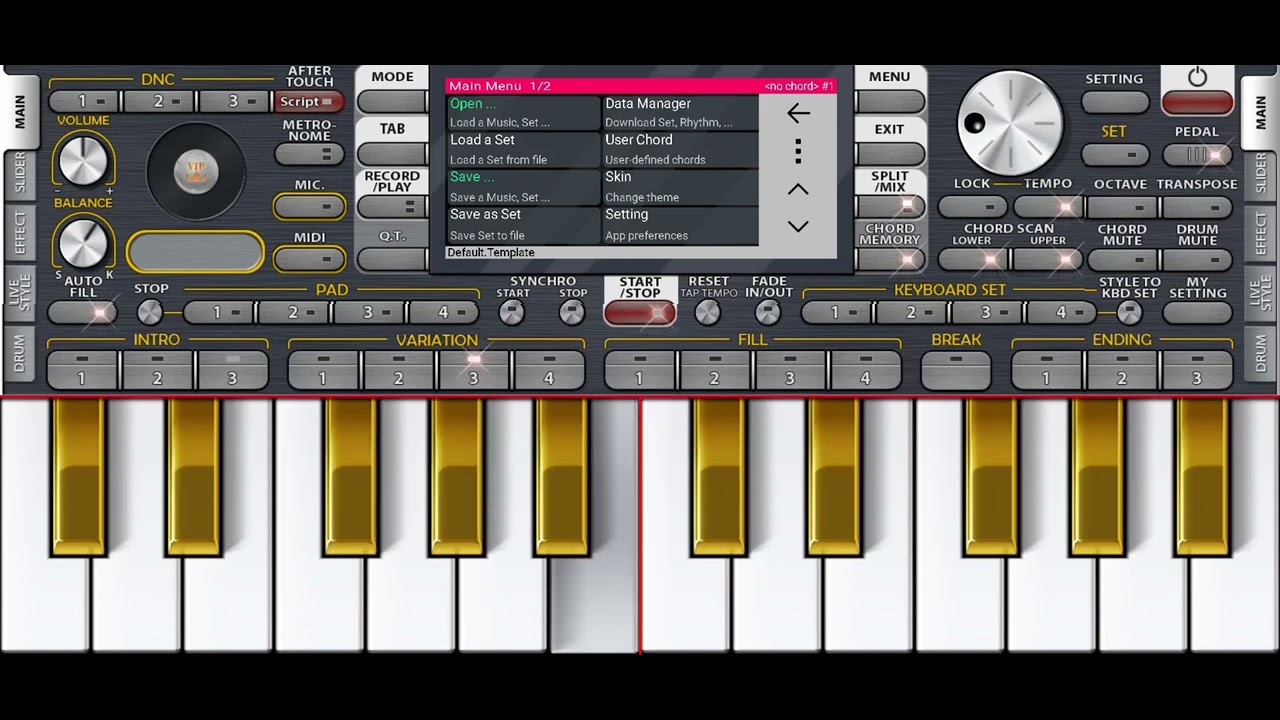
Task: Toggle the MIDI button
Action: tap(309, 259)
